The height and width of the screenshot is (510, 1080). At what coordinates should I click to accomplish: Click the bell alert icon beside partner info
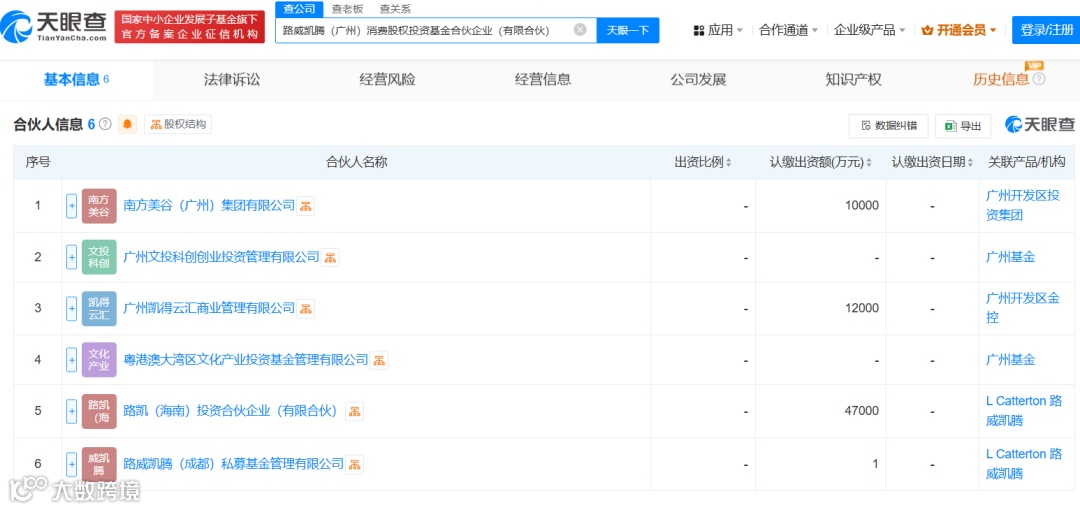tap(127, 124)
